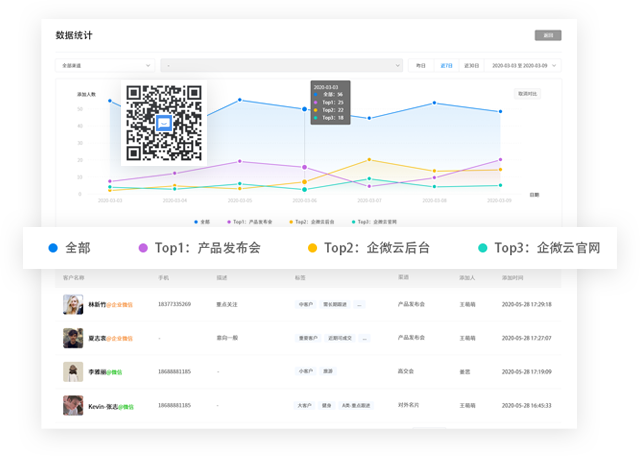640x456 pixels.
Task: Expand the '...' tag overflow for 林新竹
Action: pos(360,304)
